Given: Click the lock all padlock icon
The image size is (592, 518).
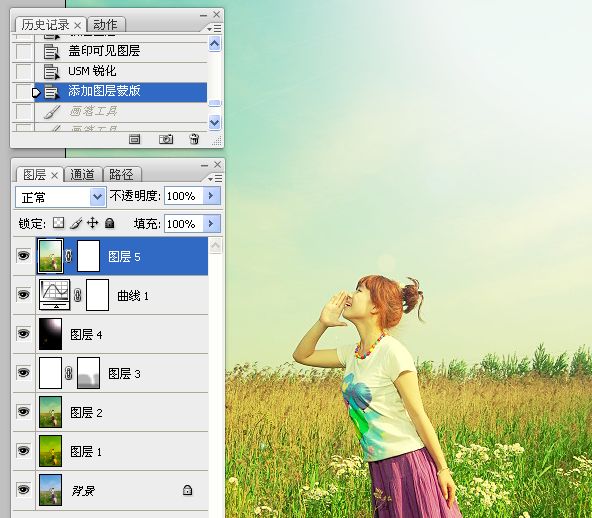Looking at the screenshot, I should (109, 223).
